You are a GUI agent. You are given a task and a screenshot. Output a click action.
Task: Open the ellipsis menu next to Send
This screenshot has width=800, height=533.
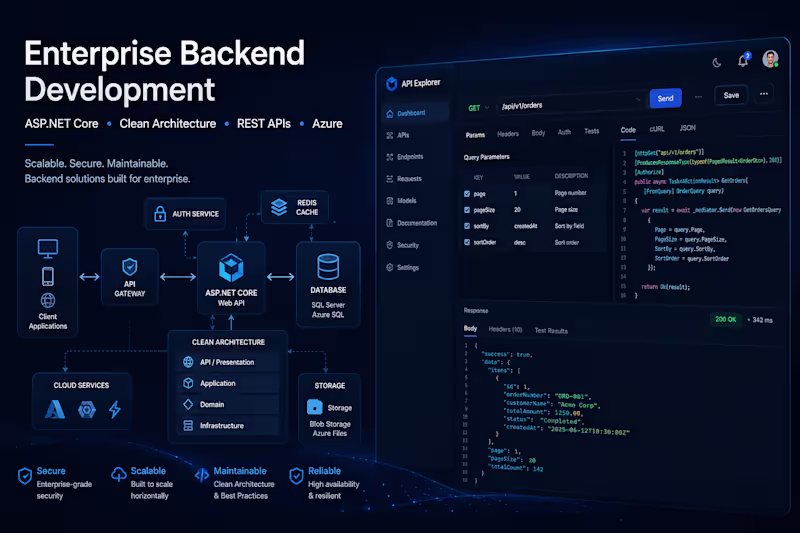click(x=698, y=96)
